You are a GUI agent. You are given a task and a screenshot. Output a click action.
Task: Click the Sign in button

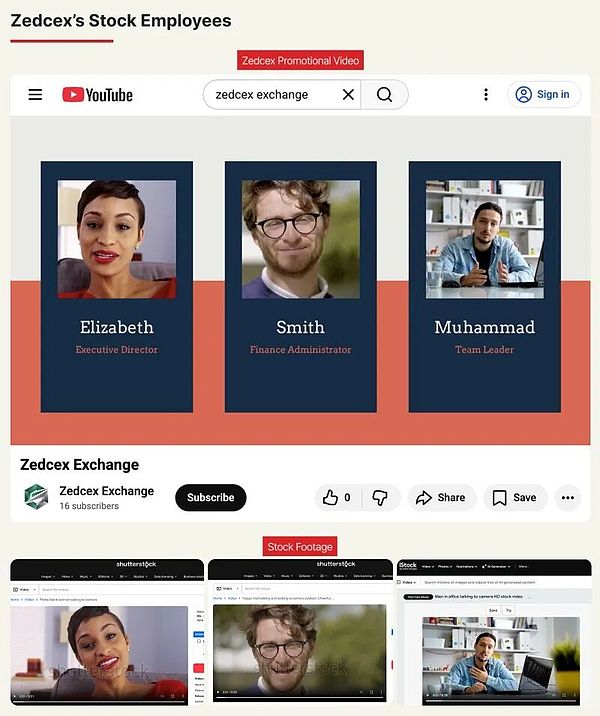point(543,95)
